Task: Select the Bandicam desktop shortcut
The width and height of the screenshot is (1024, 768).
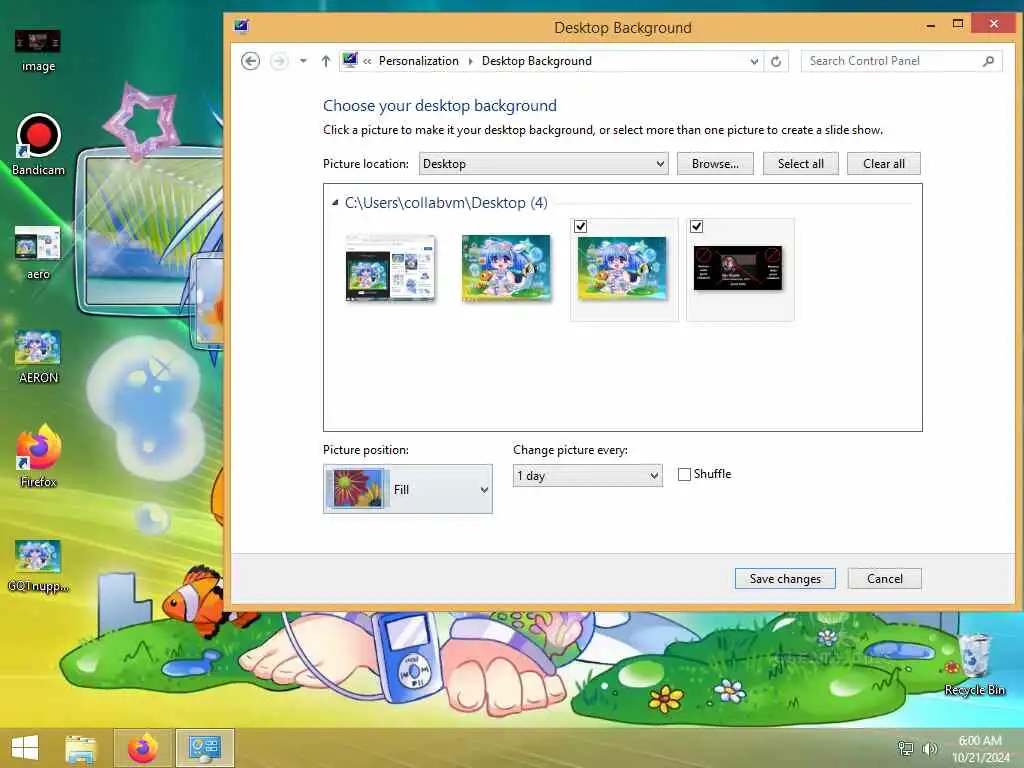Action: (x=38, y=145)
